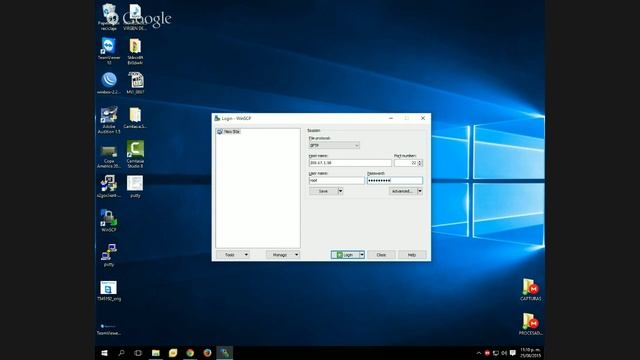The width and height of the screenshot is (640, 360).
Task: Click the User name field containing root
Action: (336, 180)
